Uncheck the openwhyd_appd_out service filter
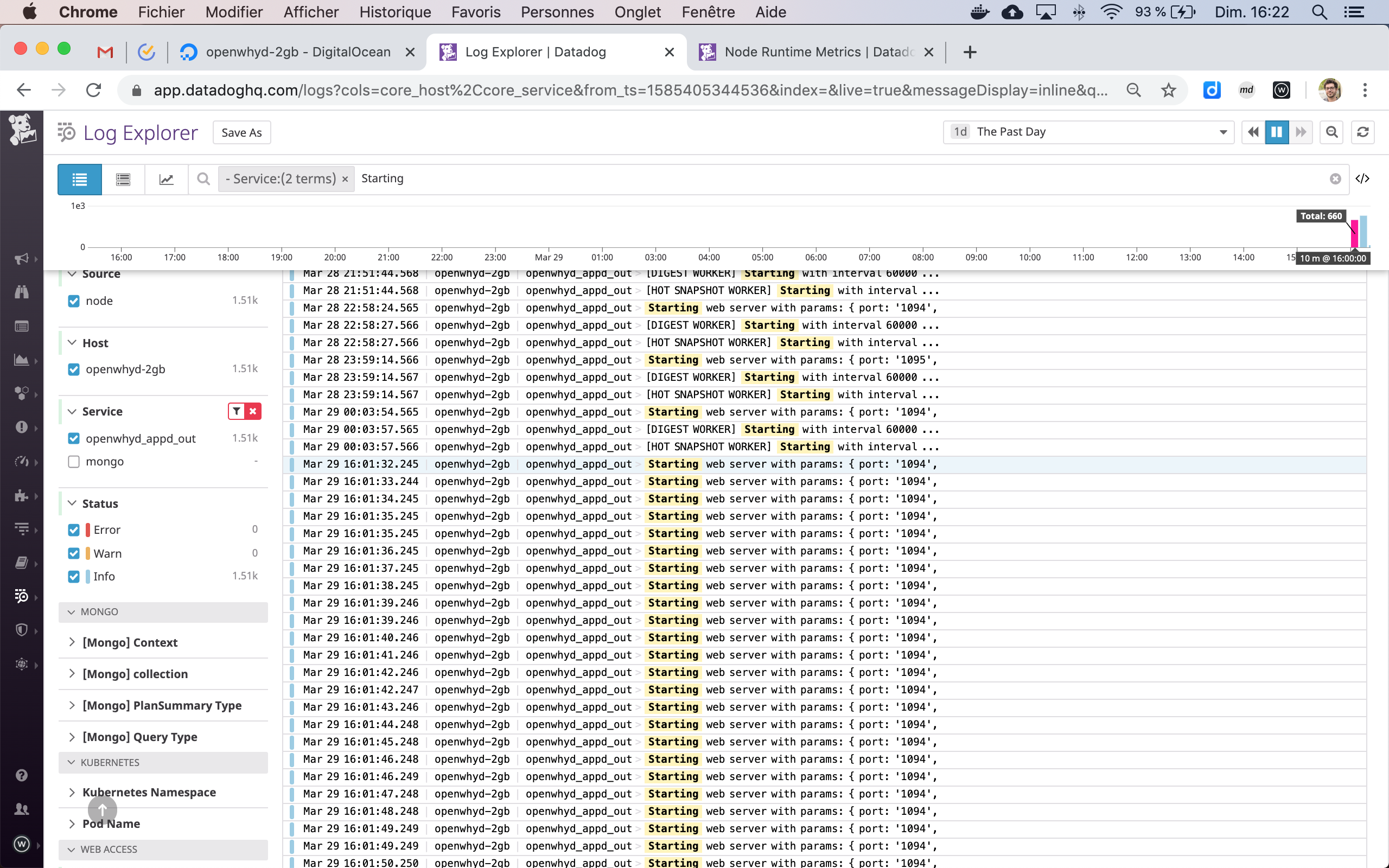Screen dimensions: 1389x868 click(73, 438)
